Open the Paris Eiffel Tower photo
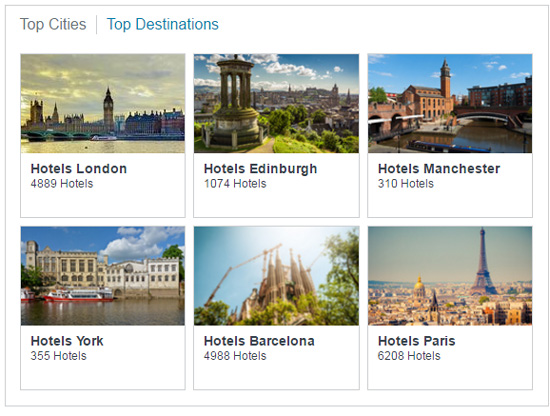 [x=450, y=276]
